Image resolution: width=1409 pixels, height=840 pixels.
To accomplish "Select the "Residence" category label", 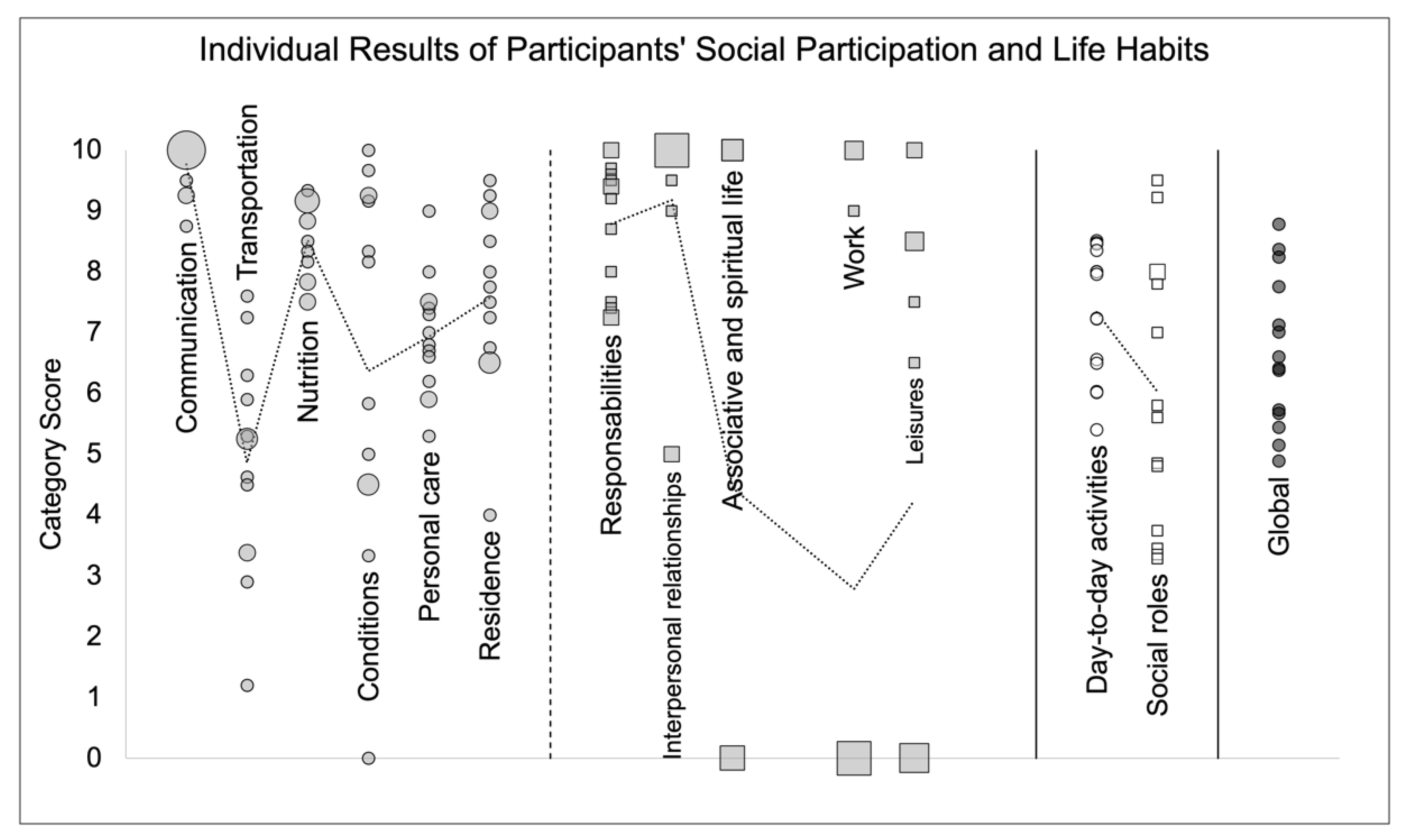I will pos(490,596).
